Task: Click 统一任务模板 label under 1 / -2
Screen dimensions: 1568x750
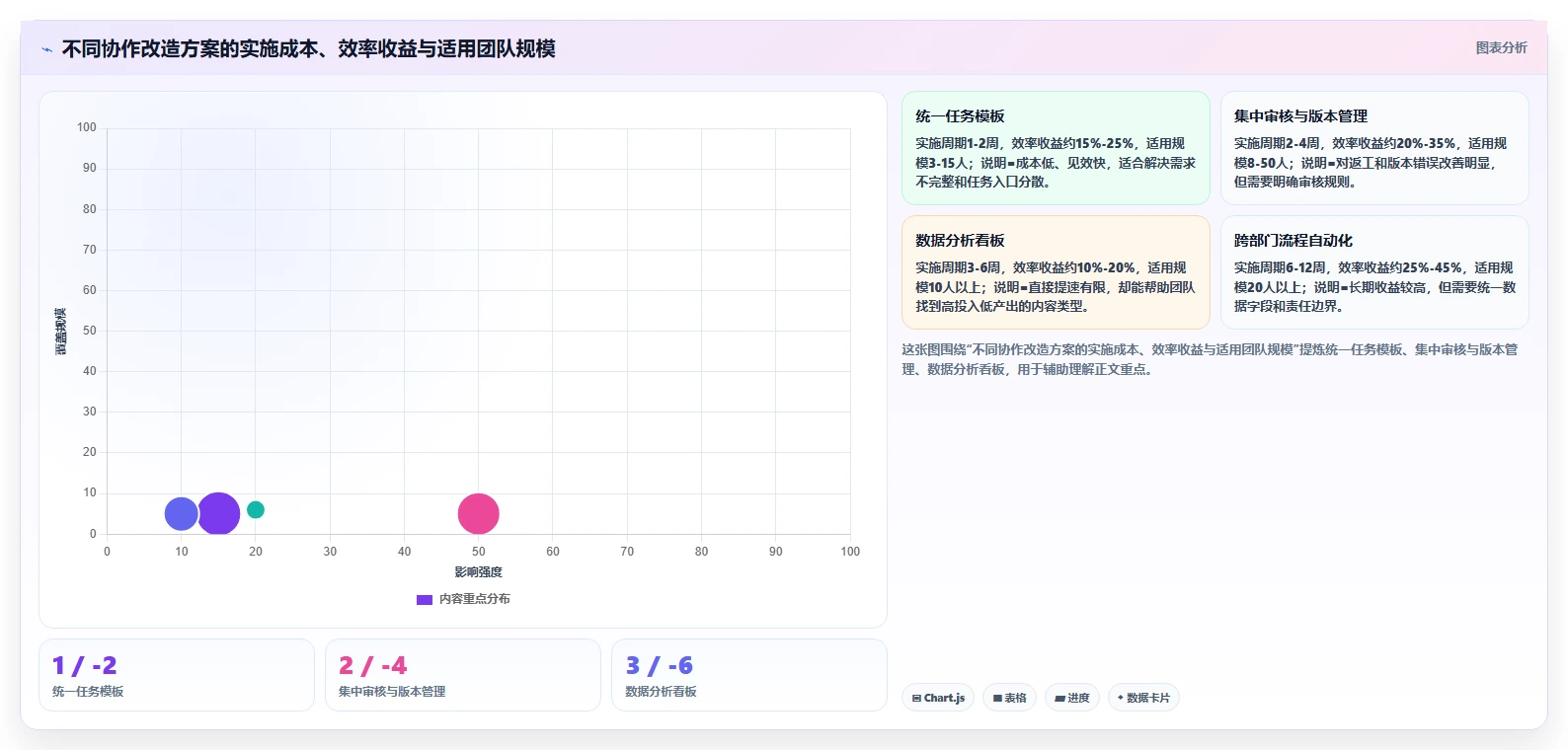Action: [88, 692]
